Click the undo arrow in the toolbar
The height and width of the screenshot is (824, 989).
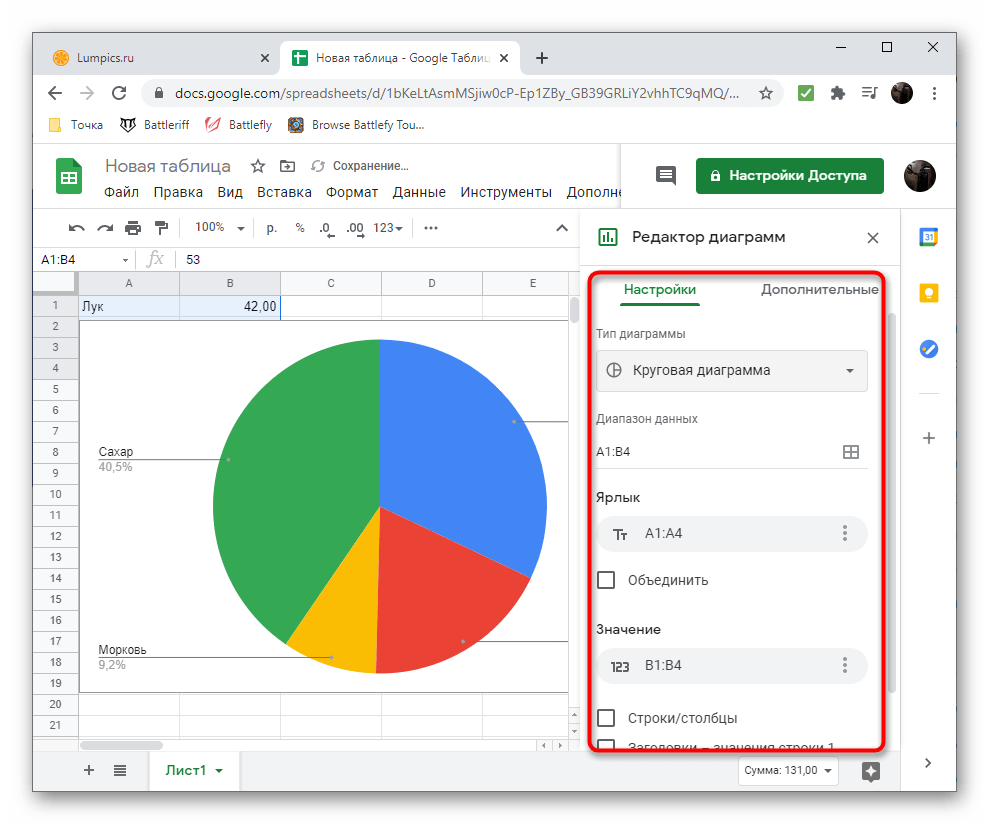[x=77, y=228]
